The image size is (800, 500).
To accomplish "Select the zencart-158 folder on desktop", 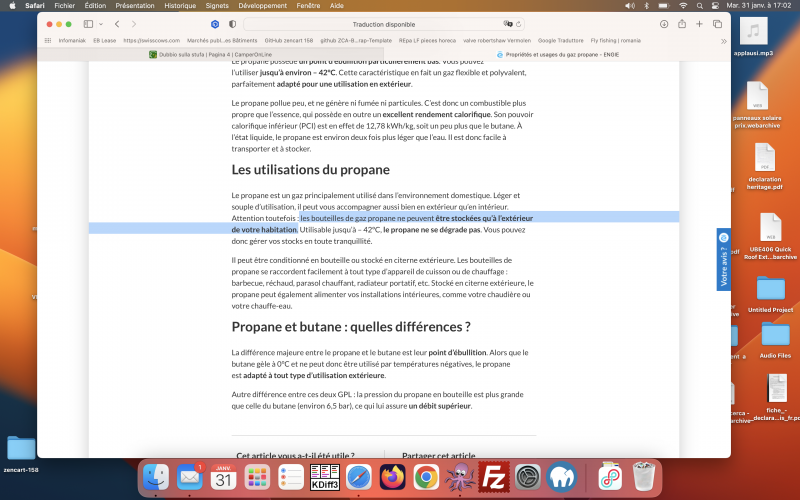I will [x=21, y=454].
